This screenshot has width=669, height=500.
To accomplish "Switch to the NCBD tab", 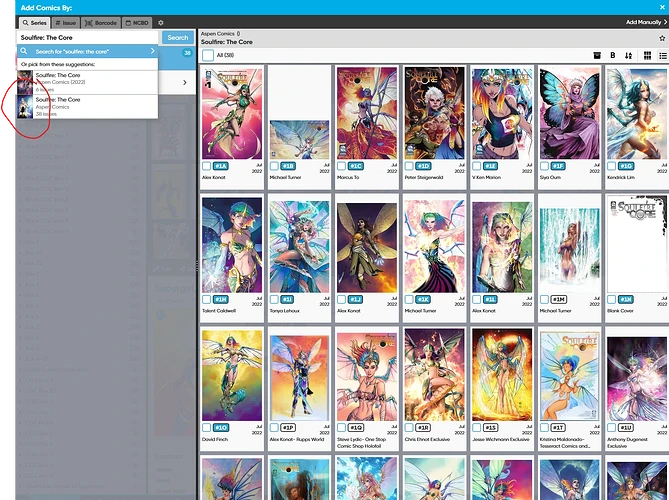I will point(137,23).
